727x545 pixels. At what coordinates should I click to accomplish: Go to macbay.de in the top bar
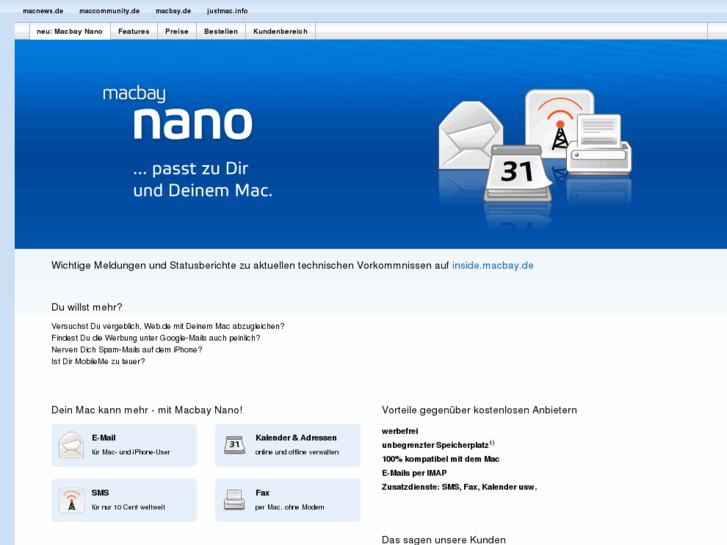pos(173,11)
